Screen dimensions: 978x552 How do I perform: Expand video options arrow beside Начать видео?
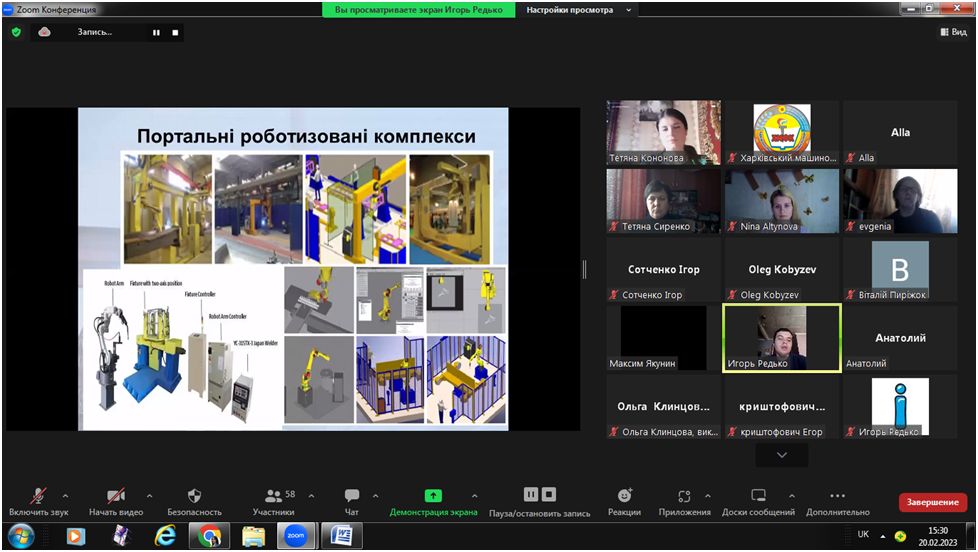tap(149, 496)
